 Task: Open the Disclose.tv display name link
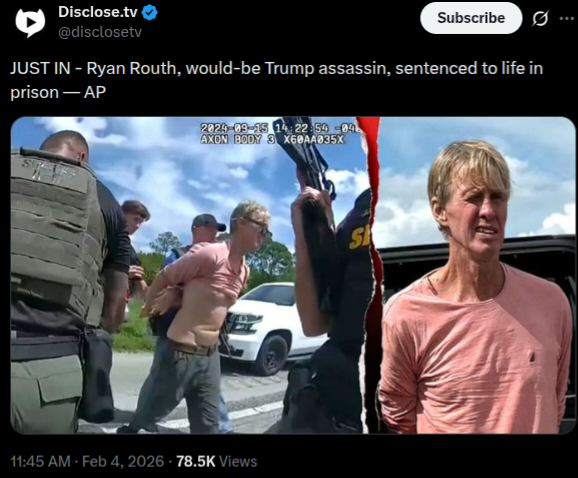98,12
